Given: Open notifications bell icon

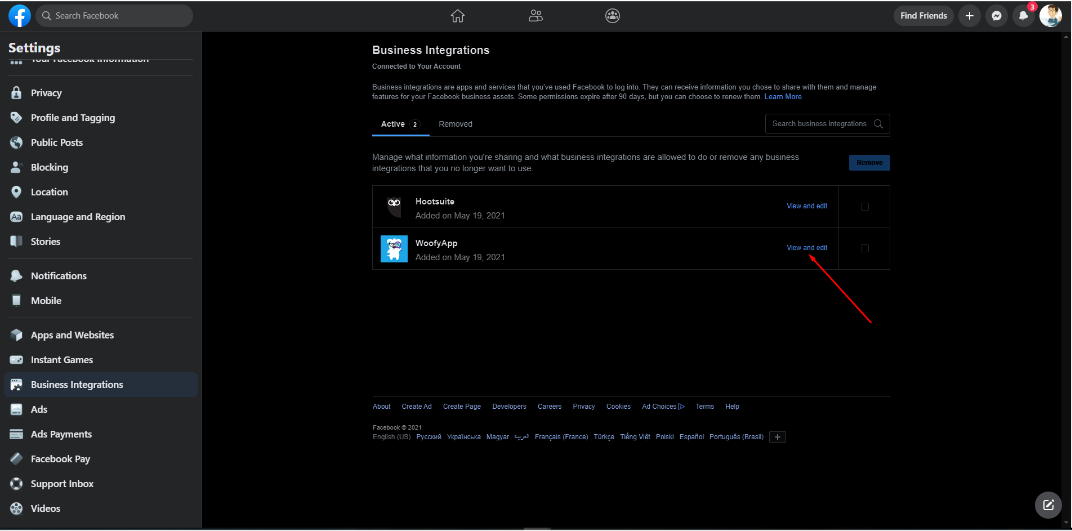Looking at the screenshot, I should (1023, 16).
